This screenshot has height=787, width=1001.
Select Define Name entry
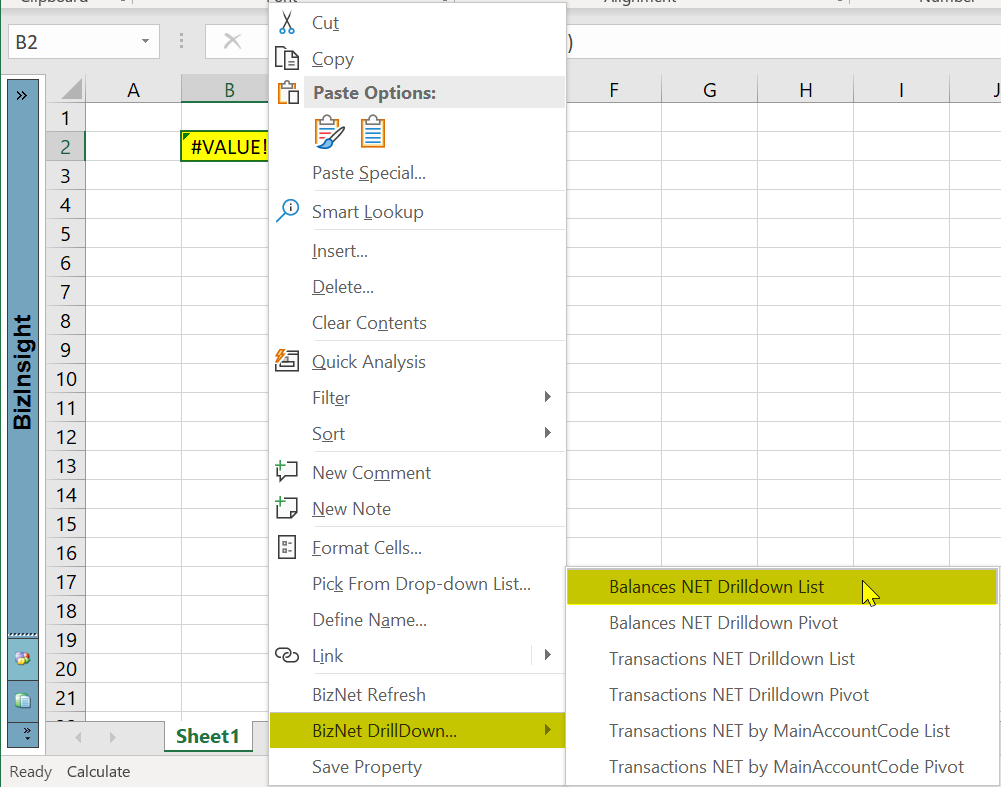pyautogui.click(x=418, y=620)
